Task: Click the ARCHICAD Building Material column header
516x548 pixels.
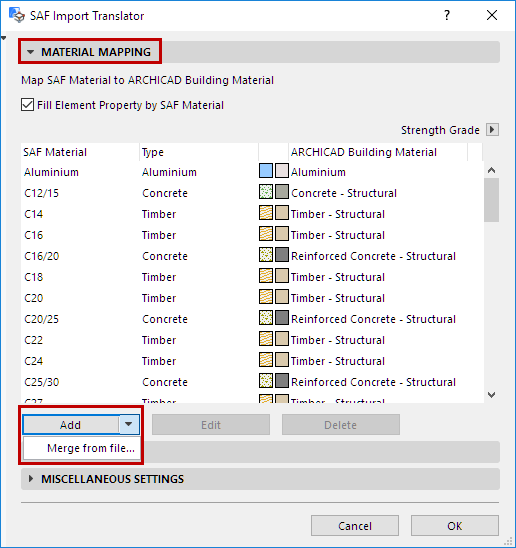Action: (378, 152)
